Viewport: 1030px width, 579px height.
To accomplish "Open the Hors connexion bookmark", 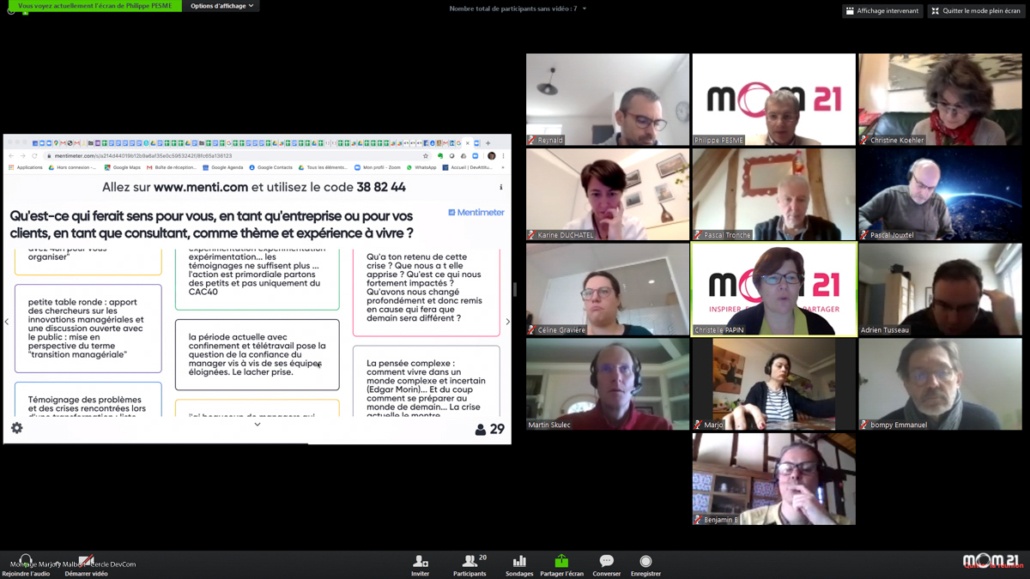I will tap(72, 168).
